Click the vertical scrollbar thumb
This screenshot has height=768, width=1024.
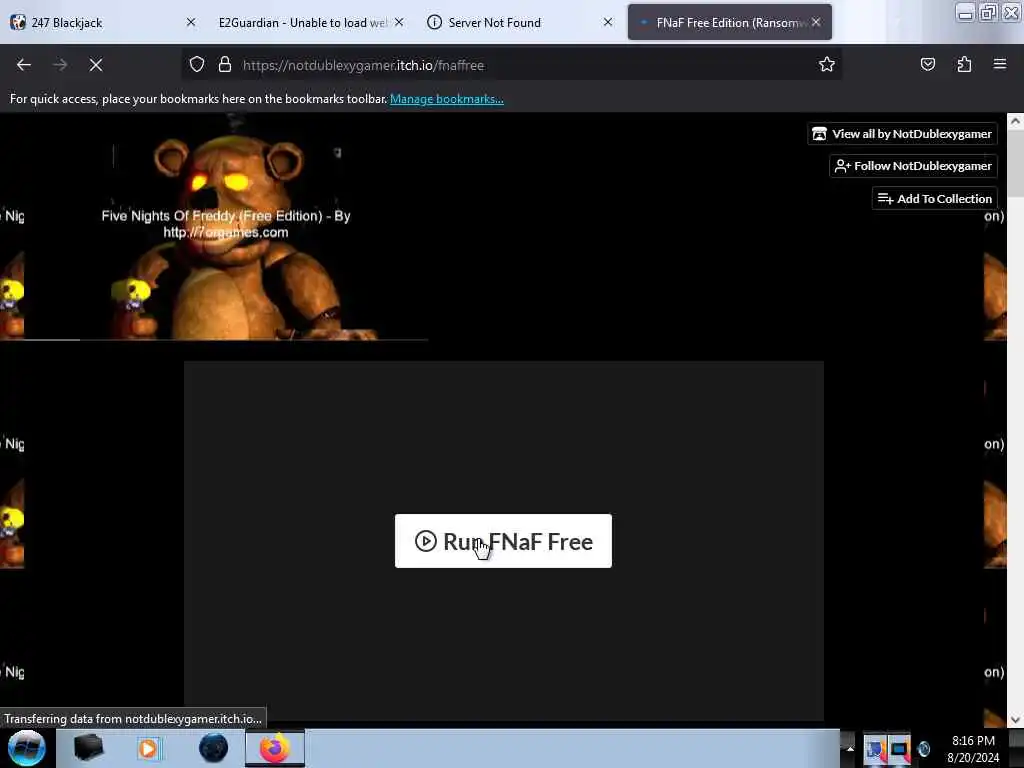pos(1016,163)
